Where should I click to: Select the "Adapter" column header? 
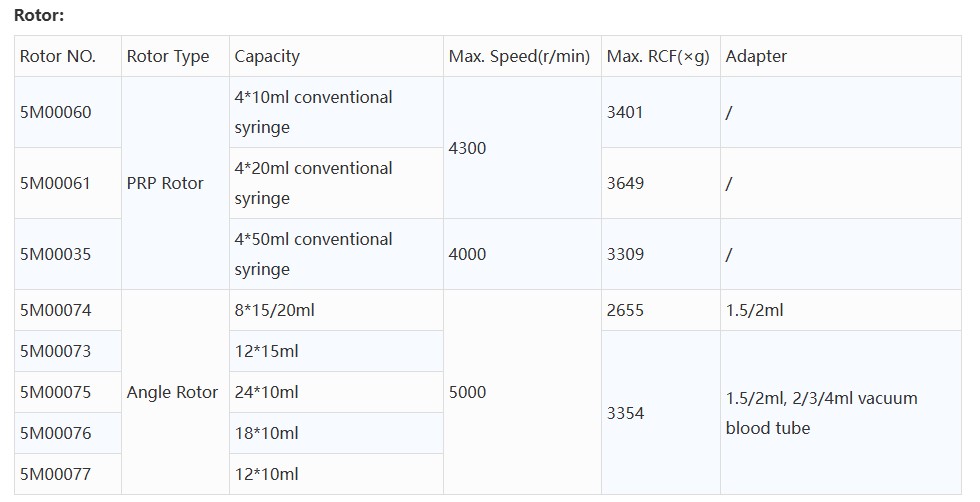tap(756, 57)
